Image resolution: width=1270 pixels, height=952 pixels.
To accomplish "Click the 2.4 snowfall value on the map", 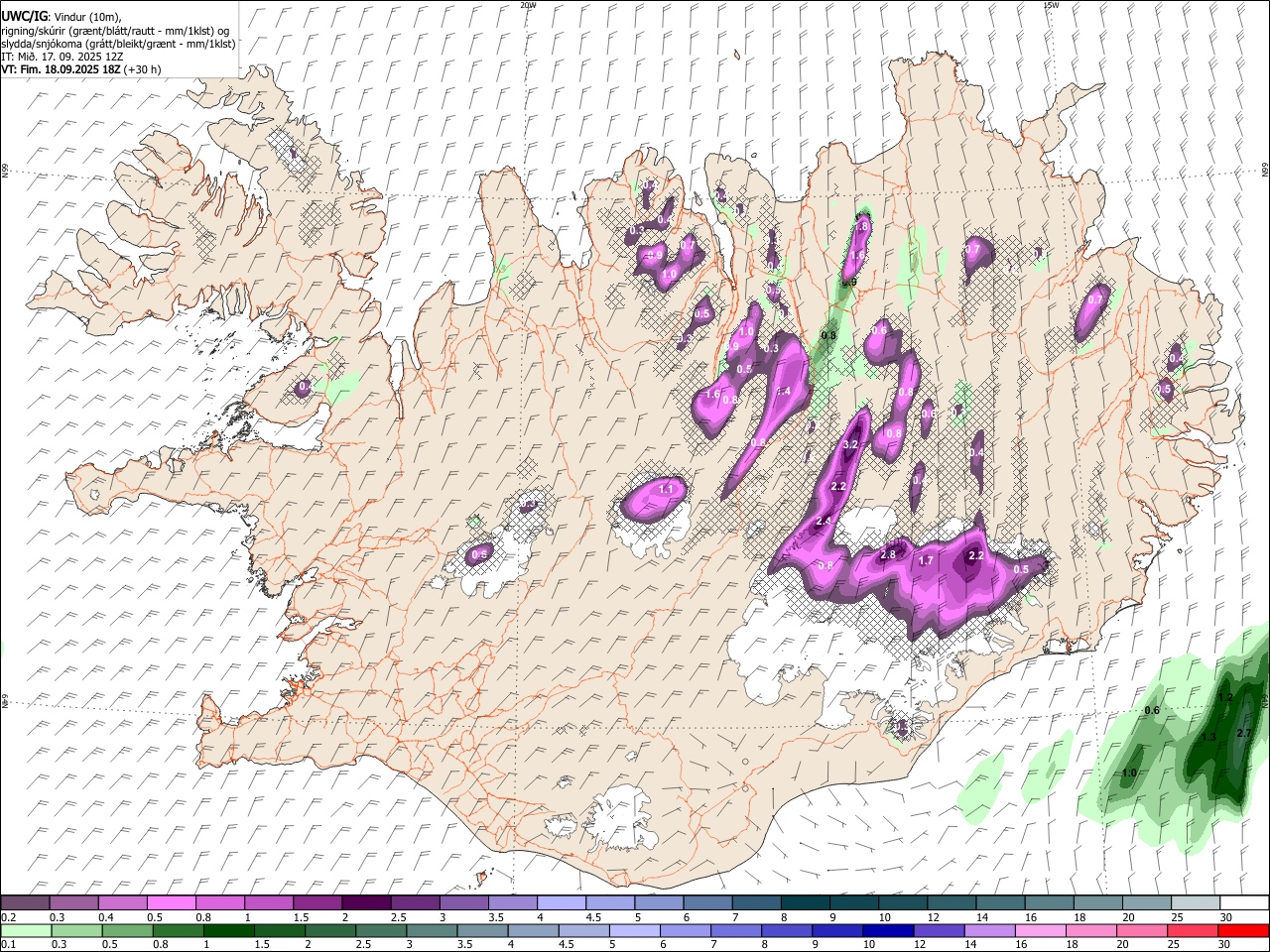I will pos(823,521).
